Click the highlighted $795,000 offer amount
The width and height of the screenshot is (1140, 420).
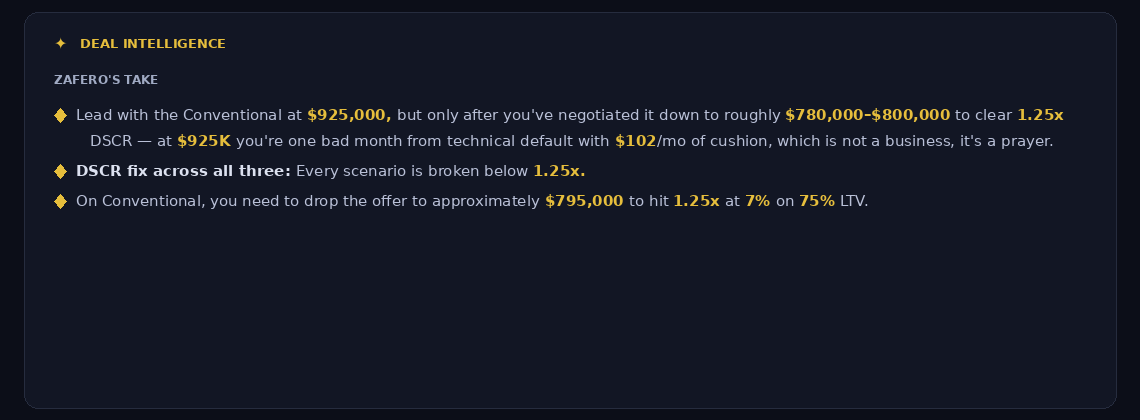pyautogui.click(x=584, y=202)
